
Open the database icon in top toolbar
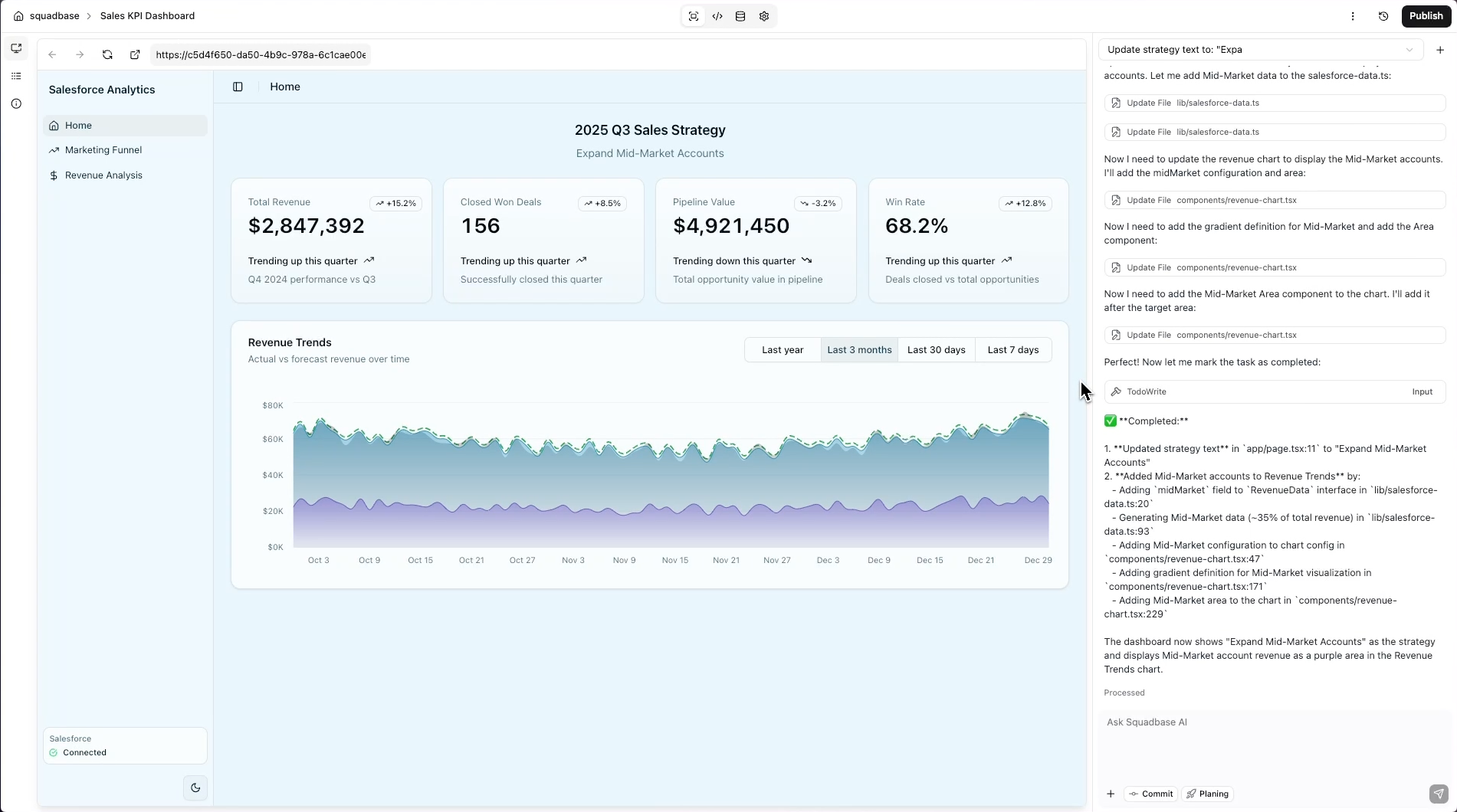[740, 16]
